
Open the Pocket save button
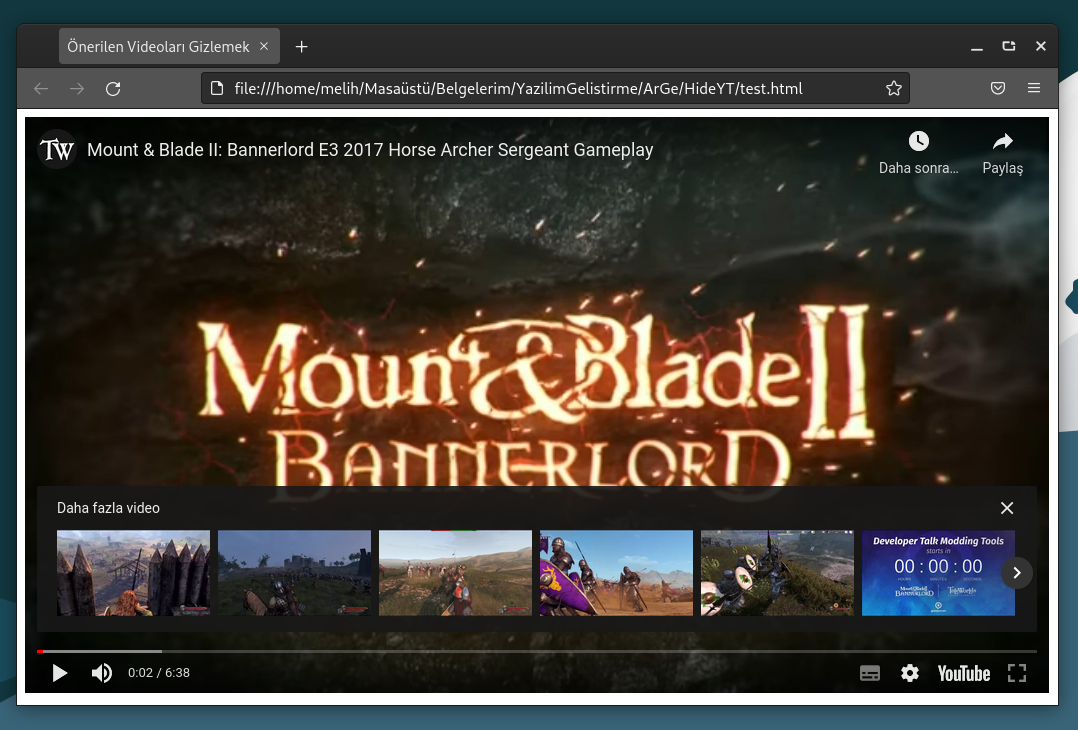[x=998, y=88]
